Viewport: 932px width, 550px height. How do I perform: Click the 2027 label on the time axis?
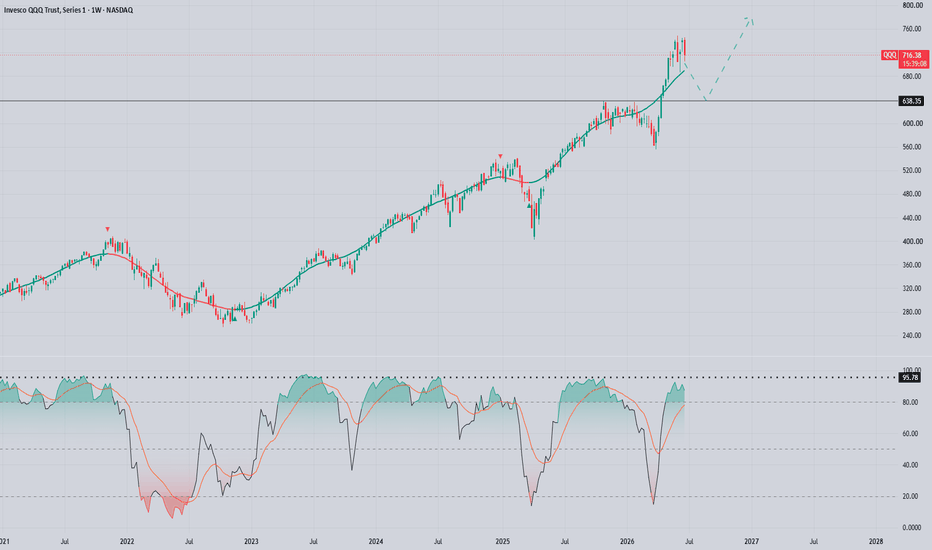[x=751, y=542]
